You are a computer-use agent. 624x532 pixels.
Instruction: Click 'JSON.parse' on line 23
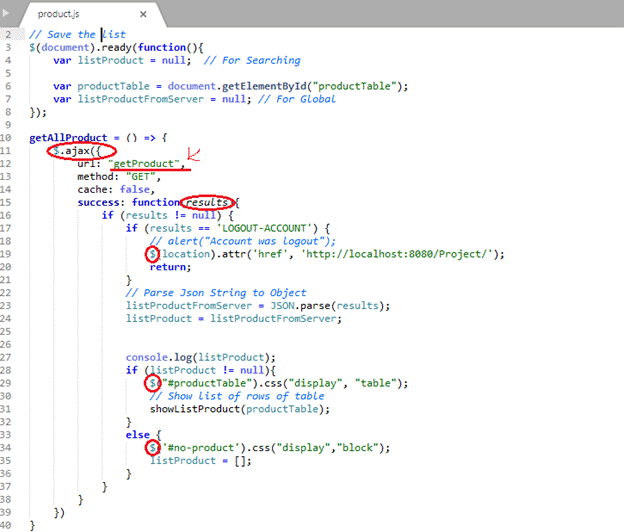(300, 306)
